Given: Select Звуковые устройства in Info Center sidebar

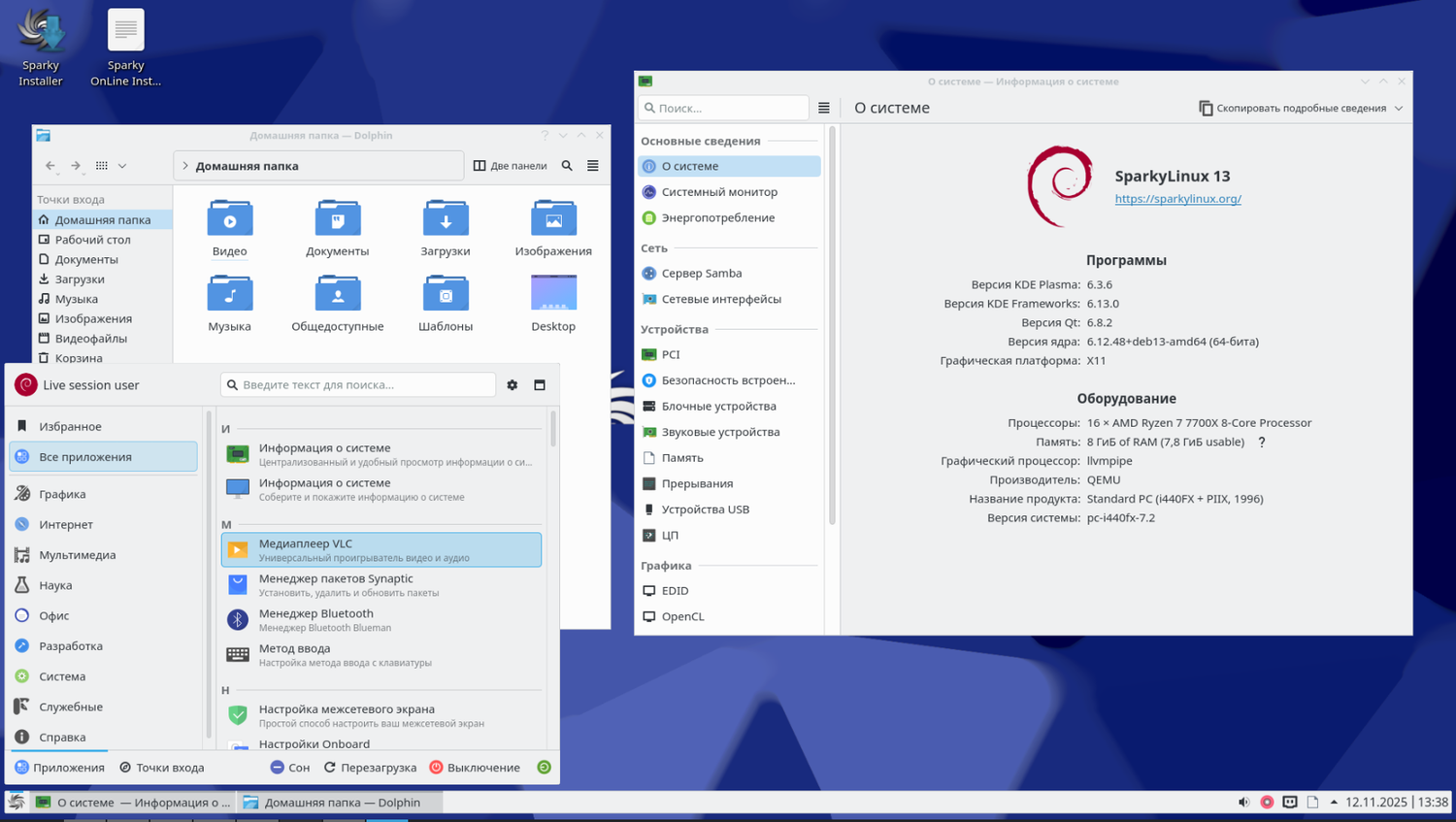Looking at the screenshot, I should coord(729,432).
